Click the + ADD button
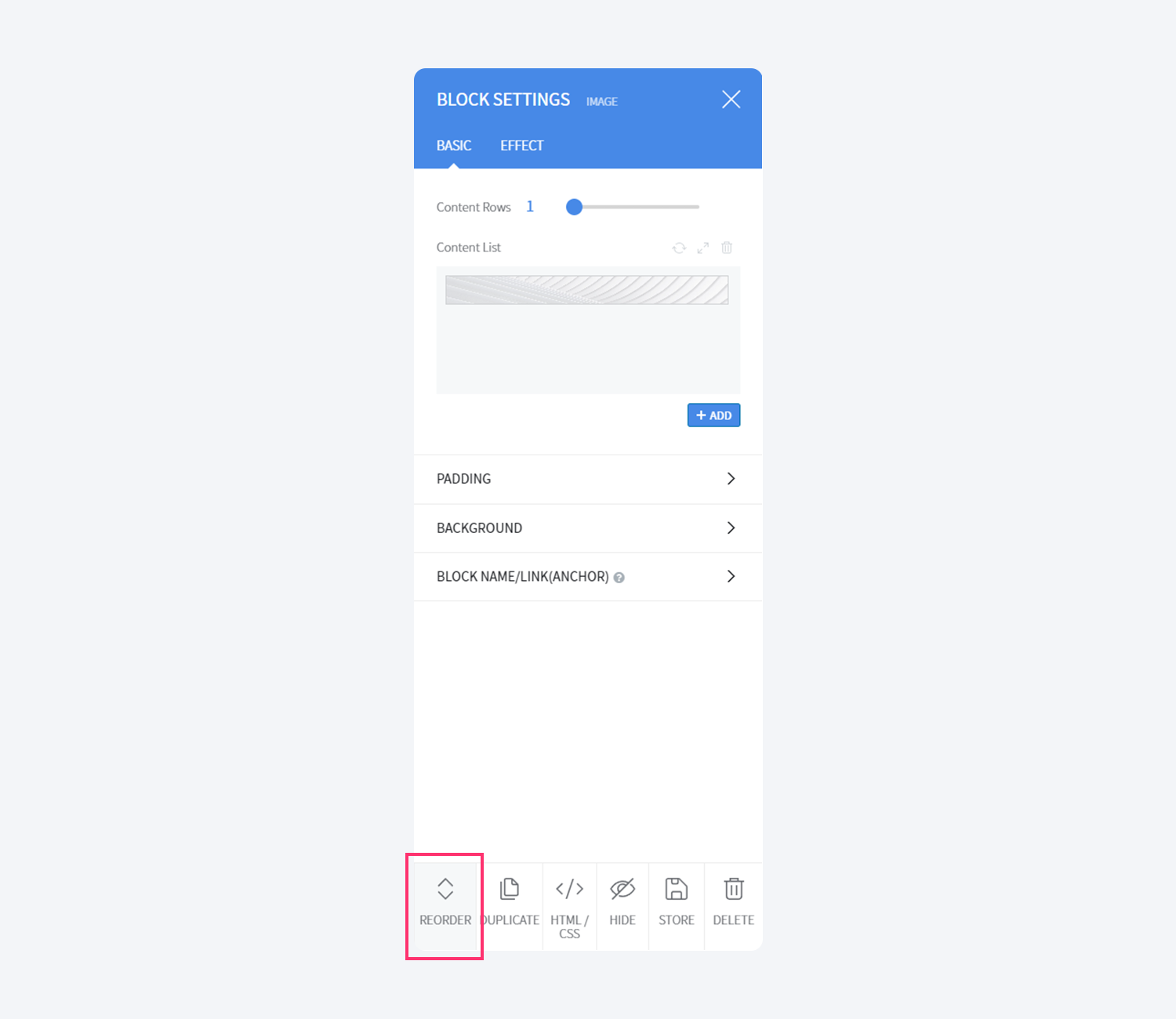Image resolution: width=1176 pixels, height=1019 pixels. (713, 415)
